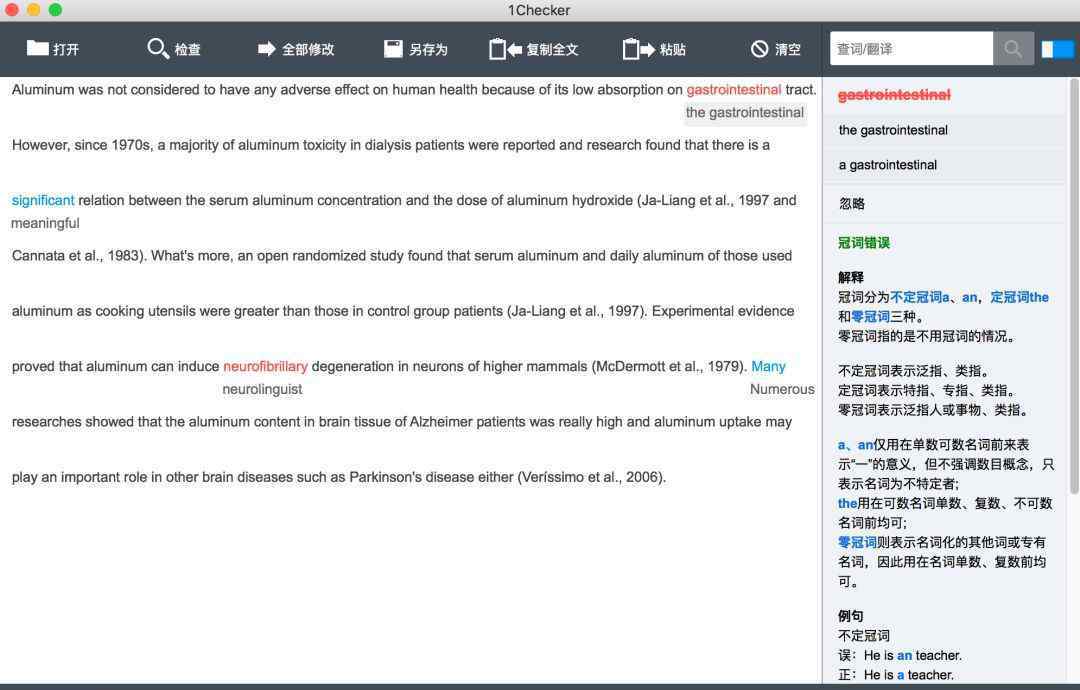
Task: Click the 清空 clear icon
Action: (759, 49)
